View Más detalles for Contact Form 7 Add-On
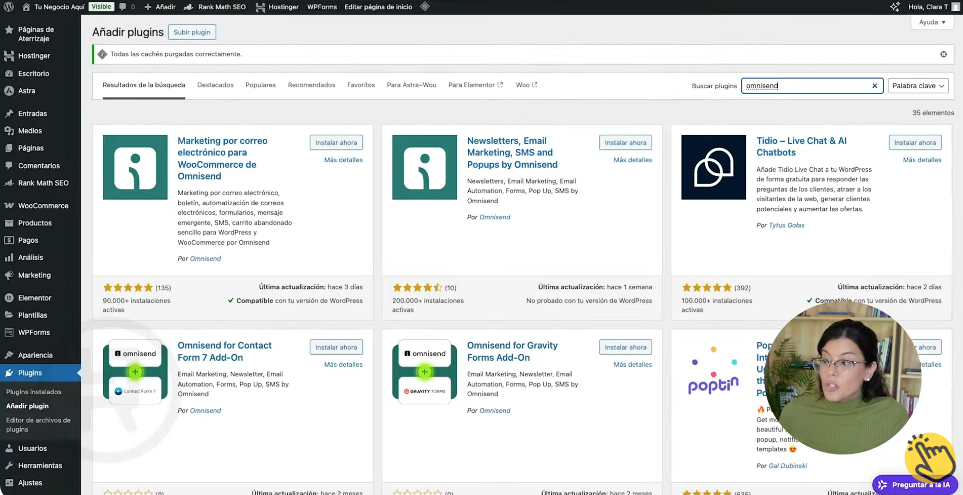The width and height of the screenshot is (963, 495). (x=343, y=364)
